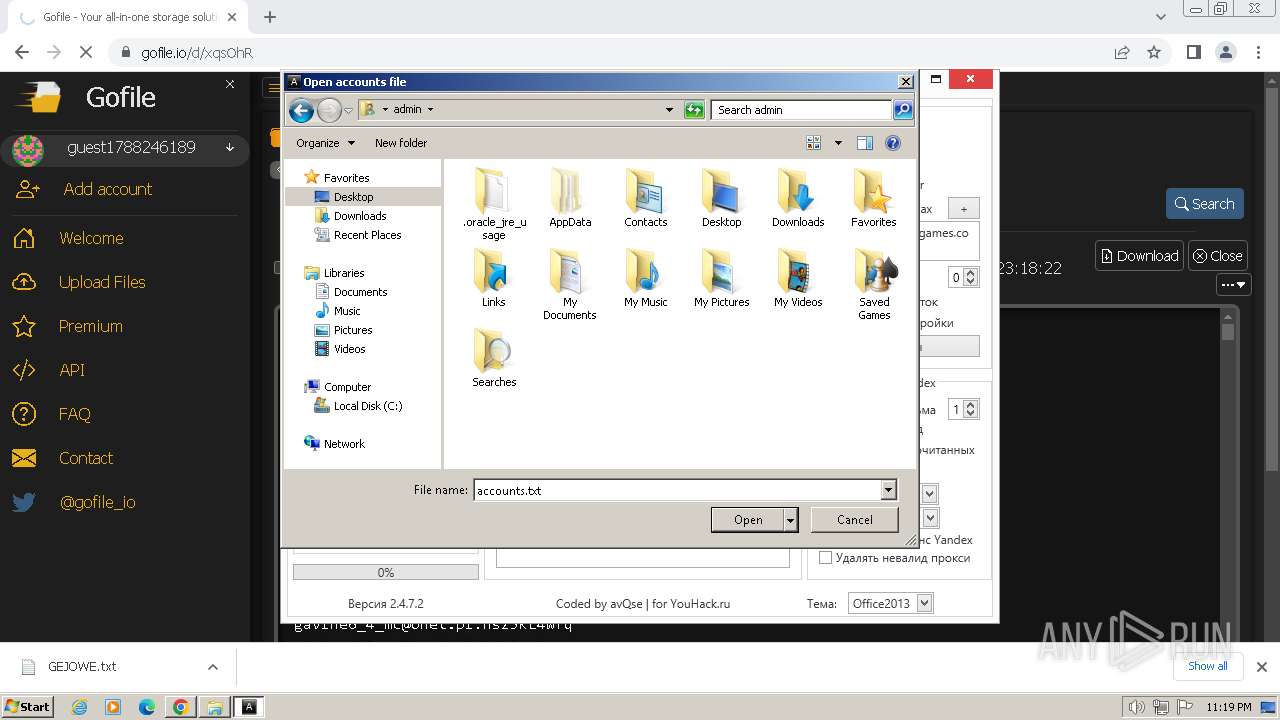
Task: Change view icon in file dialog
Action: coord(814,143)
